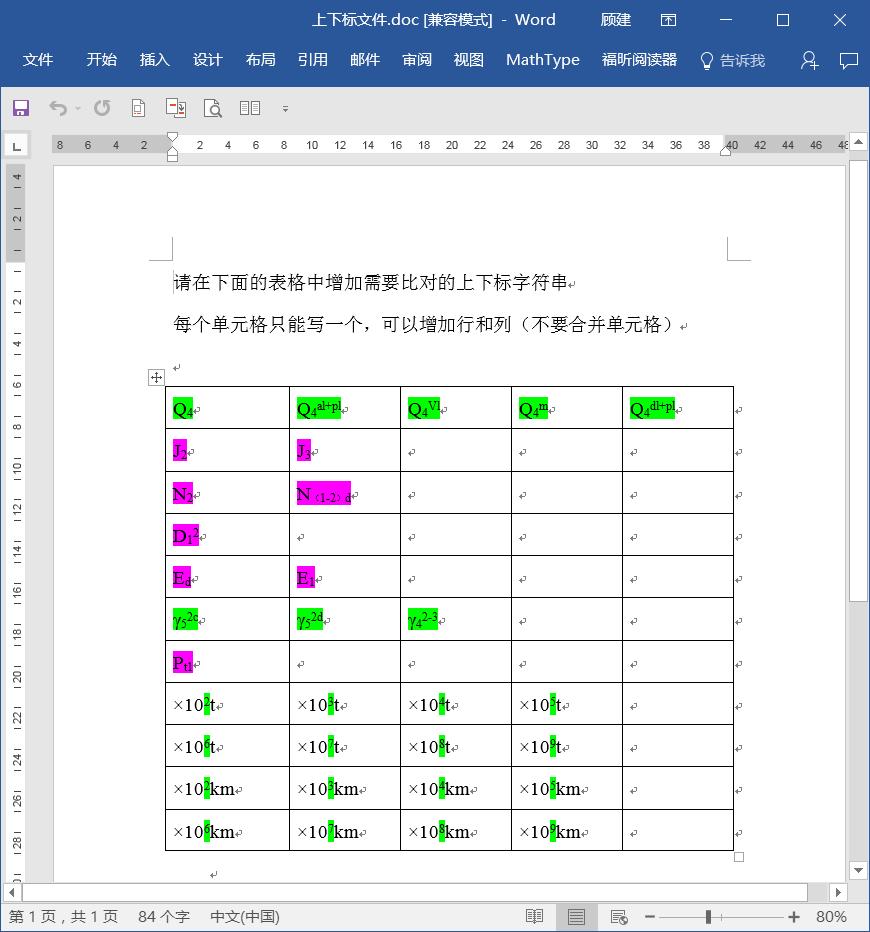The image size is (870, 932).
Task: Save the document via the floppy disk icon
Action: 20,108
